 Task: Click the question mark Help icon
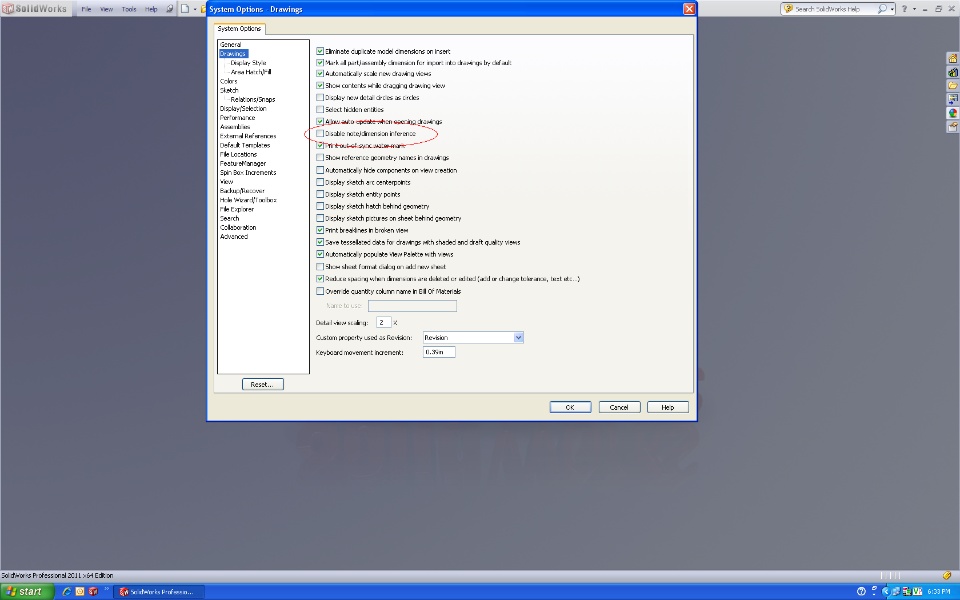(904, 9)
